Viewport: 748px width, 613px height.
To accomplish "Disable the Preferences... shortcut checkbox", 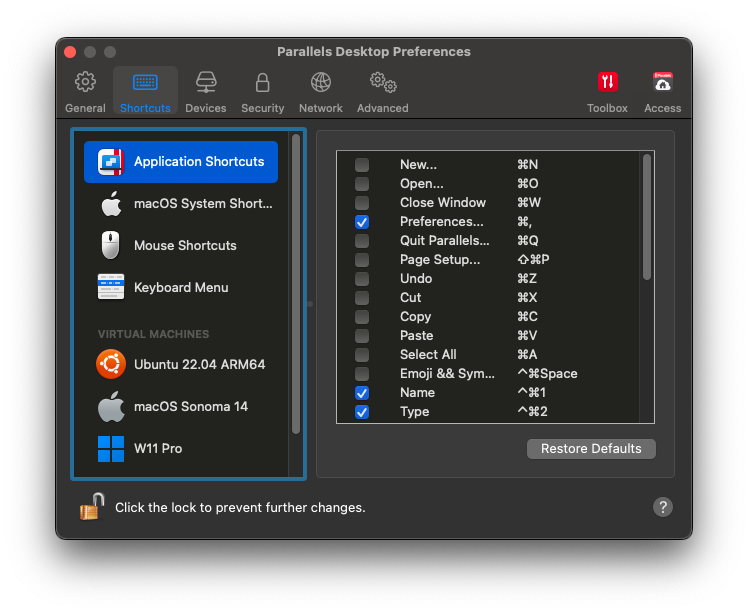I will [x=362, y=222].
